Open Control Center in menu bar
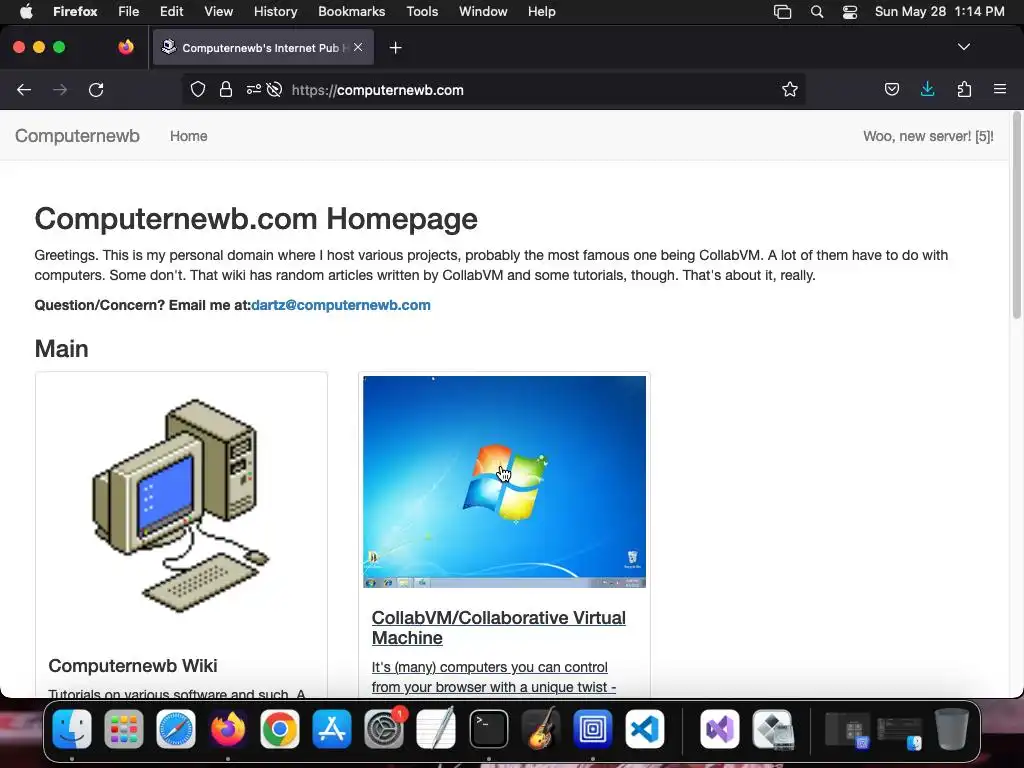Viewport: 1024px width, 768px height. 850,12
